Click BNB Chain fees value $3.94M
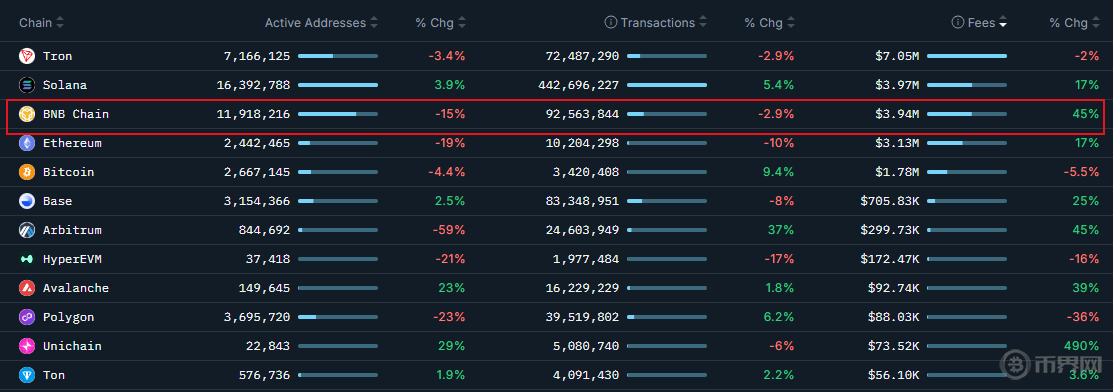The image size is (1113, 392). (x=897, y=114)
